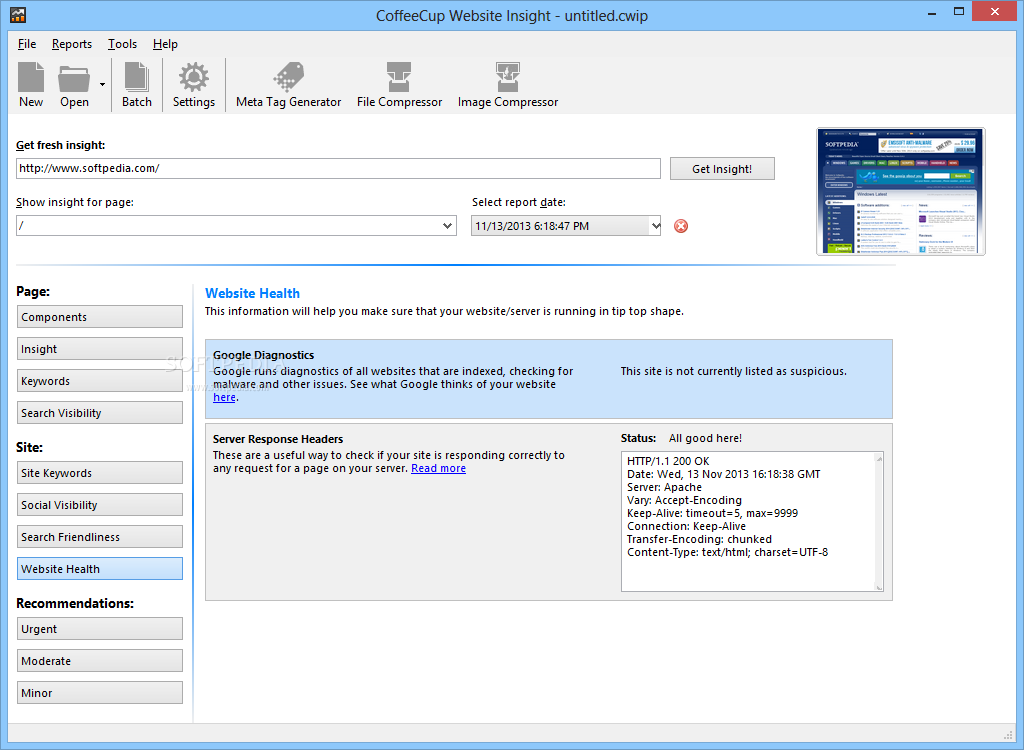Click the URL field with softpedia address
The width and height of the screenshot is (1024, 750).
point(338,169)
